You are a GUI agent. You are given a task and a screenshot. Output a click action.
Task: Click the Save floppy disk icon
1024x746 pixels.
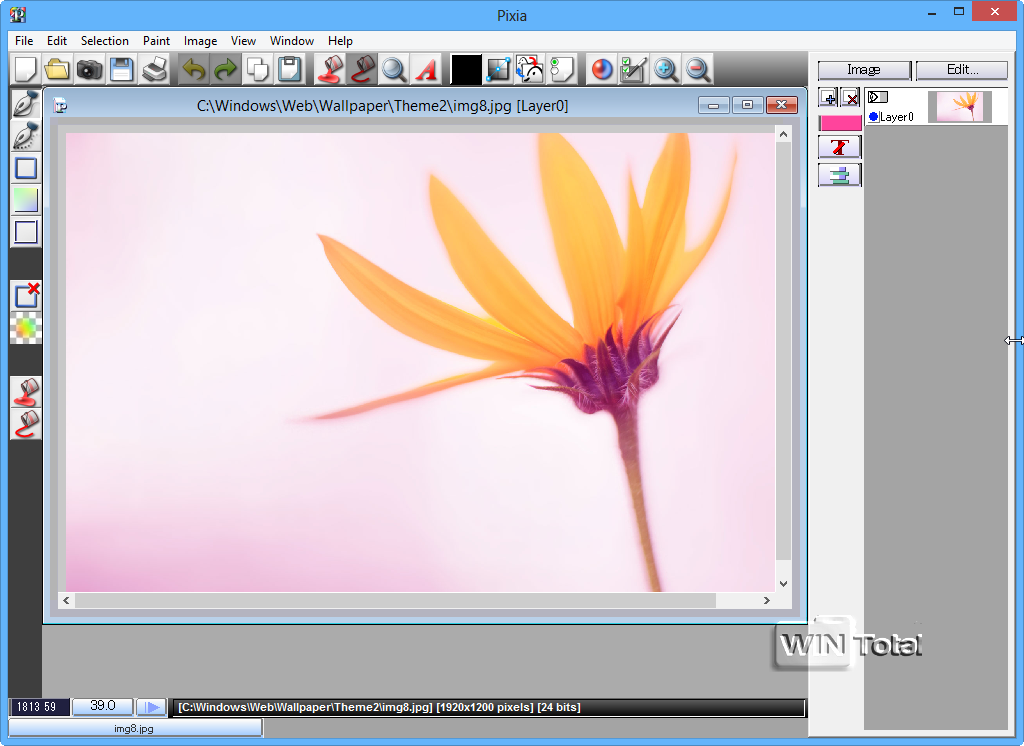[121, 69]
